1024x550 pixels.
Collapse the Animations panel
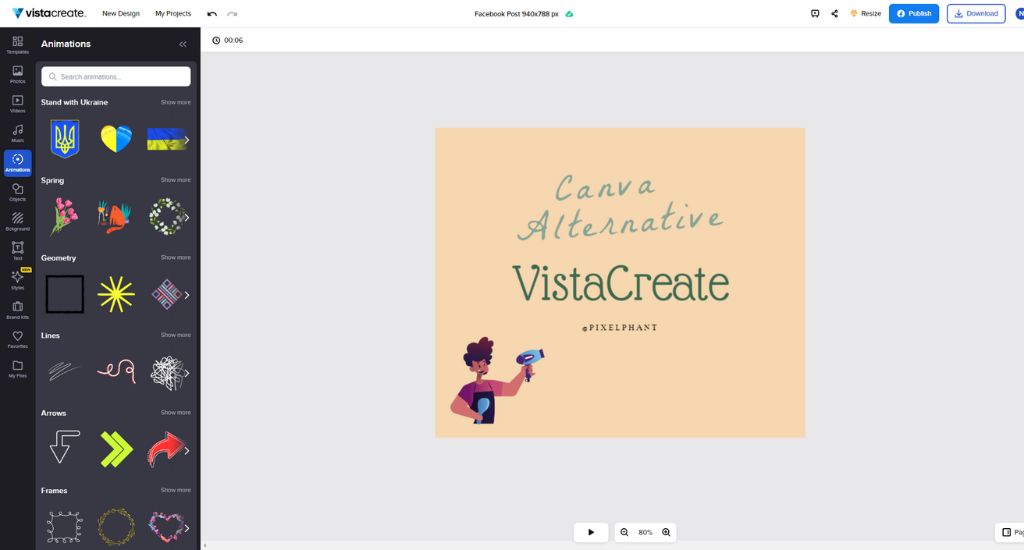183,44
